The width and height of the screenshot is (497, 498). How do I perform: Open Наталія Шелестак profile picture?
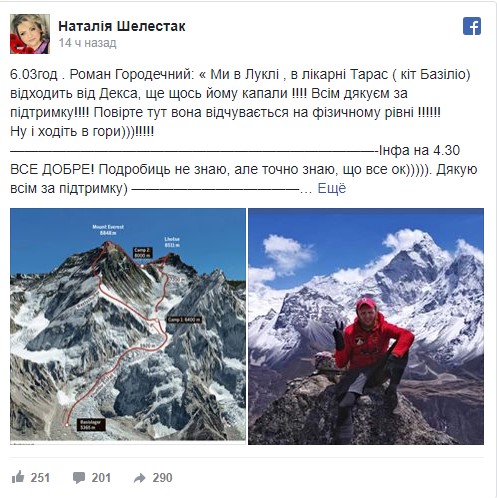point(30,34)
